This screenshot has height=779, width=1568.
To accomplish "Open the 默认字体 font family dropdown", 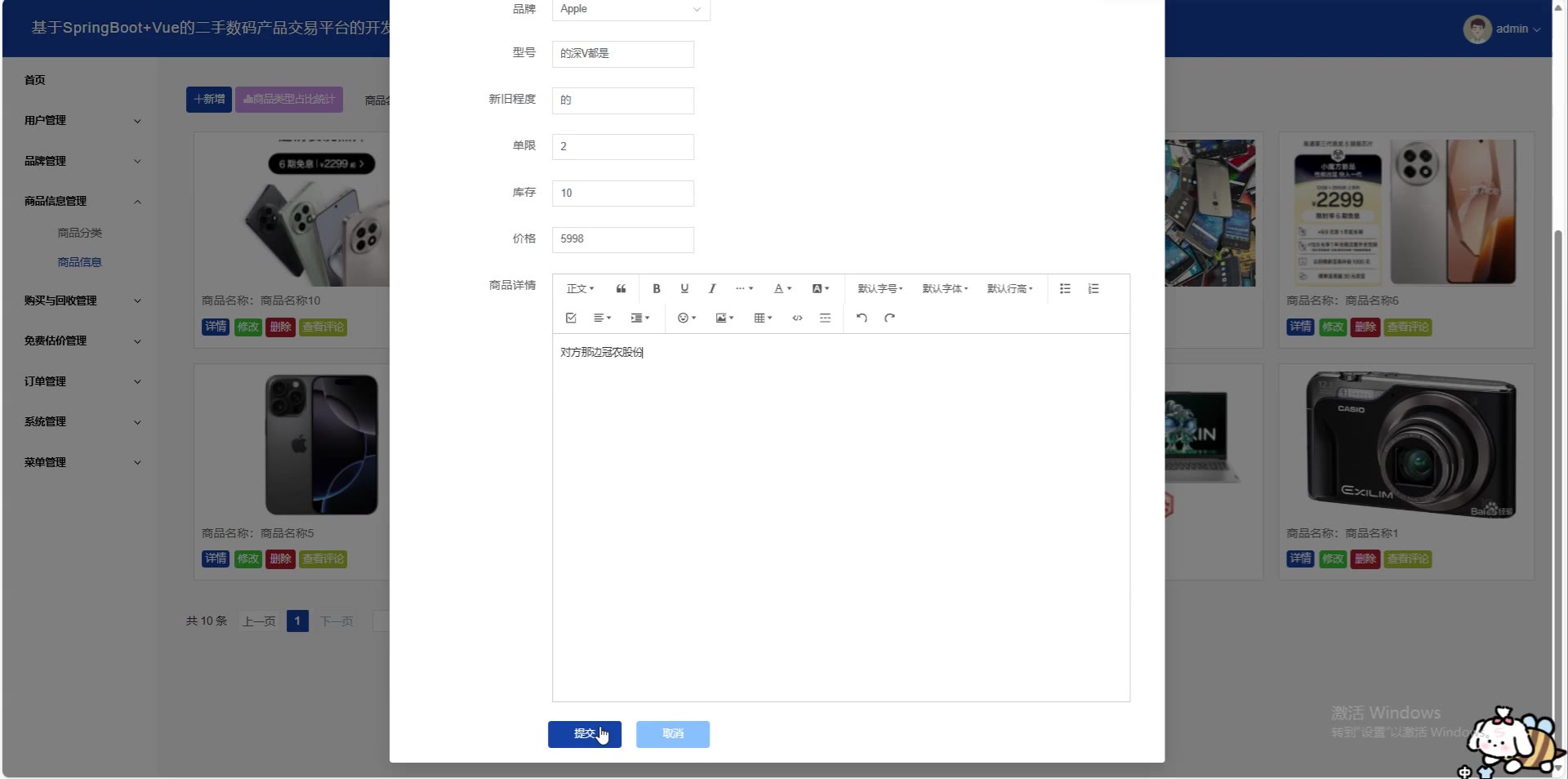I will [x=945, y=289].
